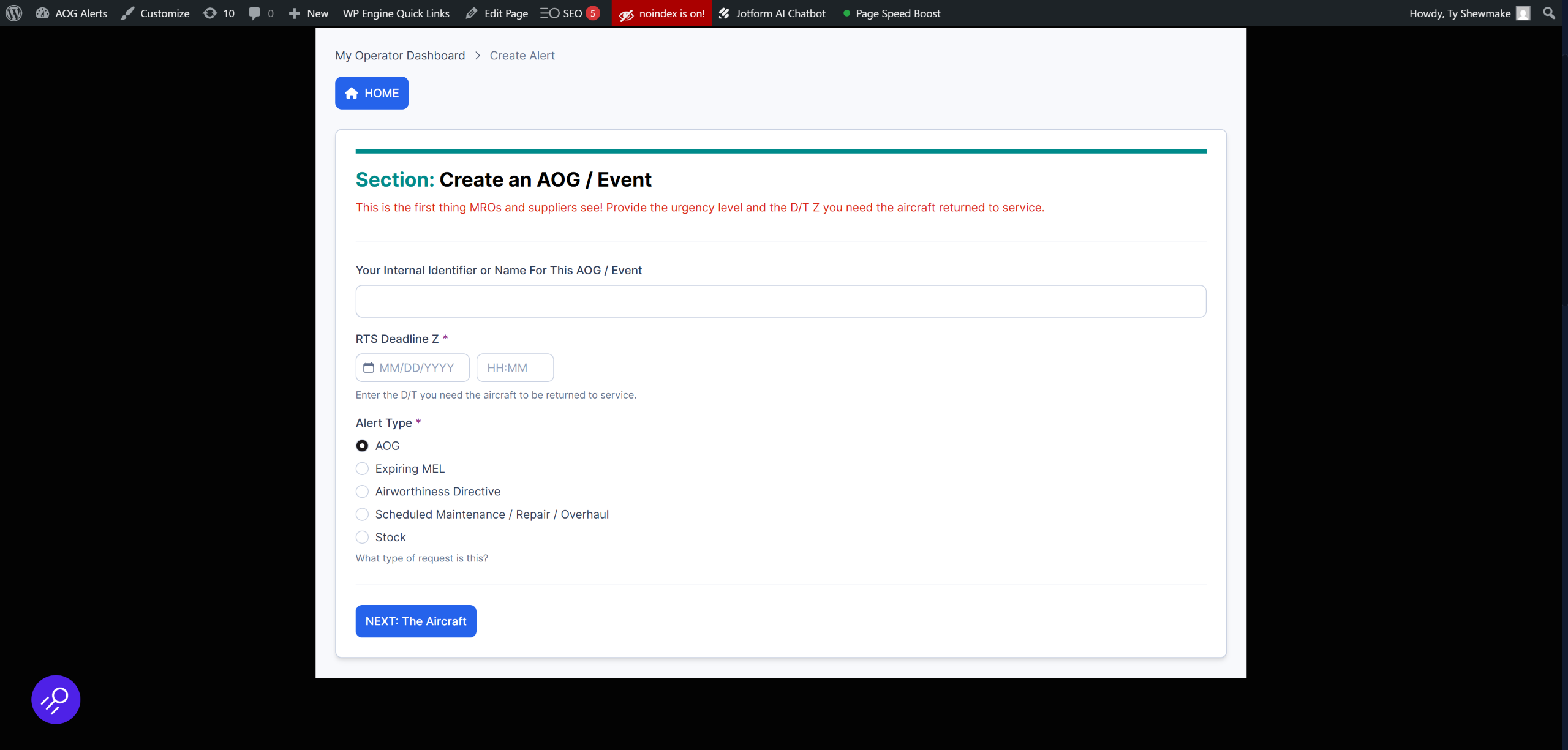Click the WordPress logo icon
Image resolution: width=1568 pixels, height=750 pixels.
(13, 13)
